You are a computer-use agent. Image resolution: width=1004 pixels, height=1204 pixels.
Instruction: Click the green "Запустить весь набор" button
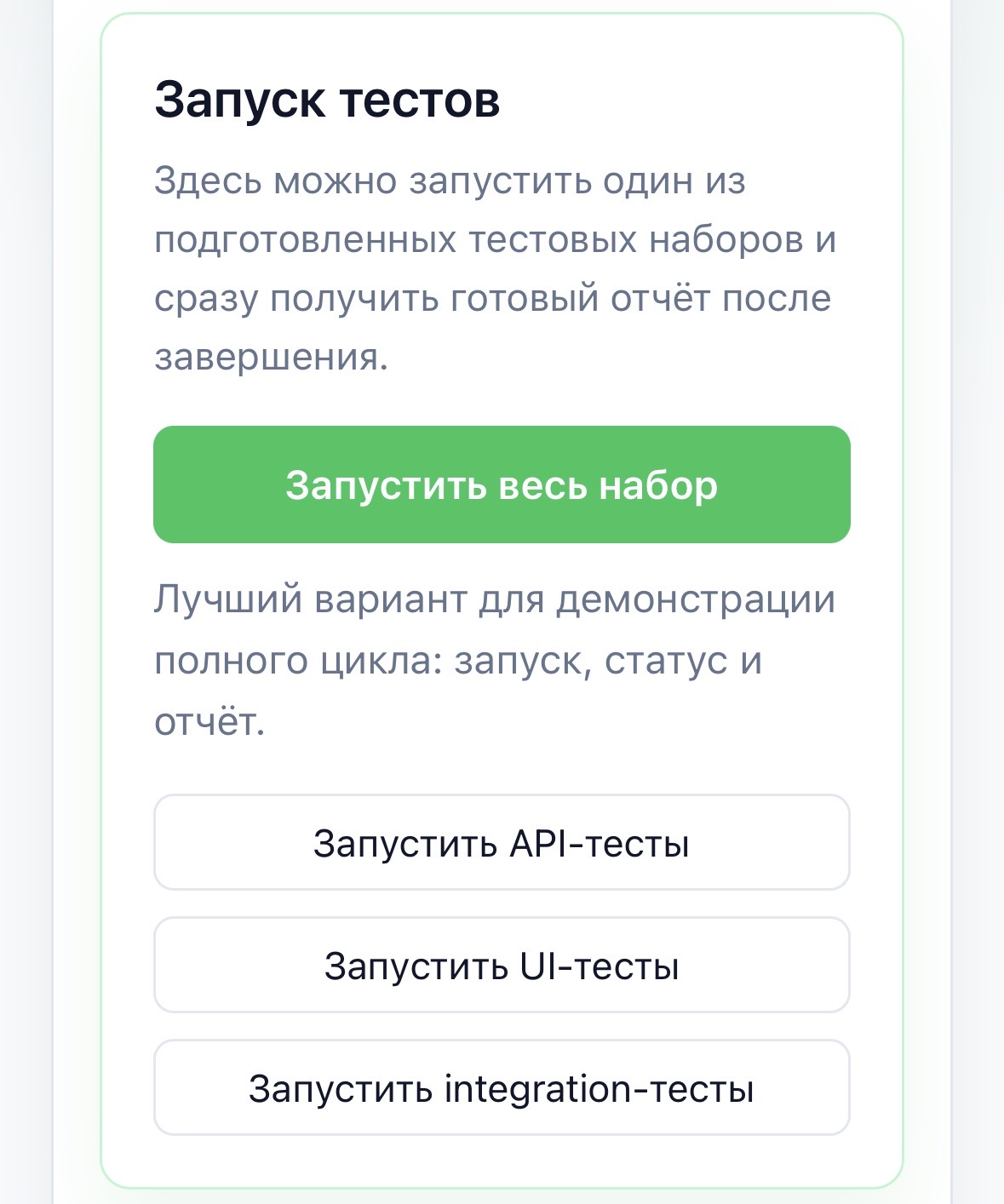coord(502,484)
